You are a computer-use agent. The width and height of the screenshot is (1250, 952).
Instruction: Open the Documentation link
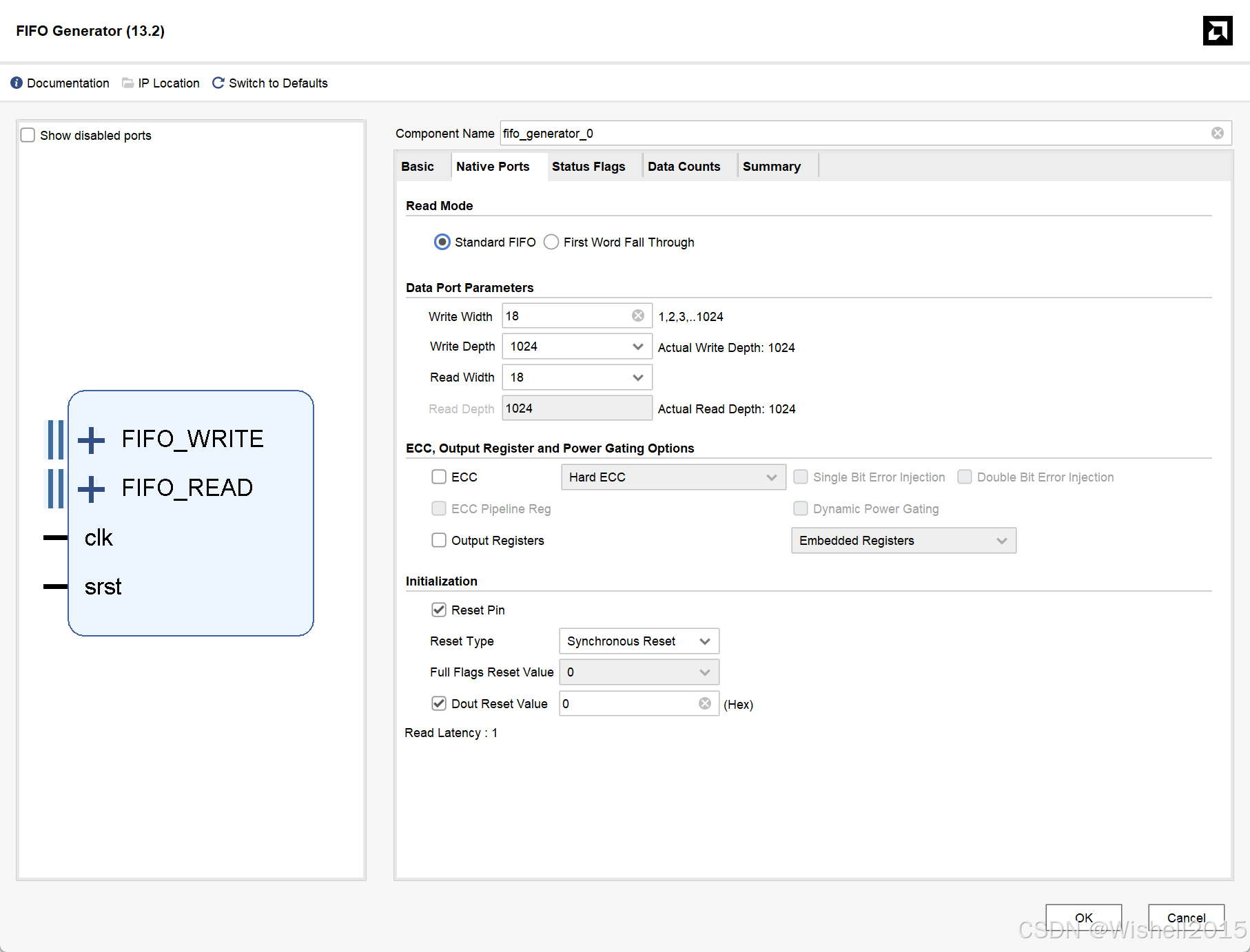coord(68,83)
